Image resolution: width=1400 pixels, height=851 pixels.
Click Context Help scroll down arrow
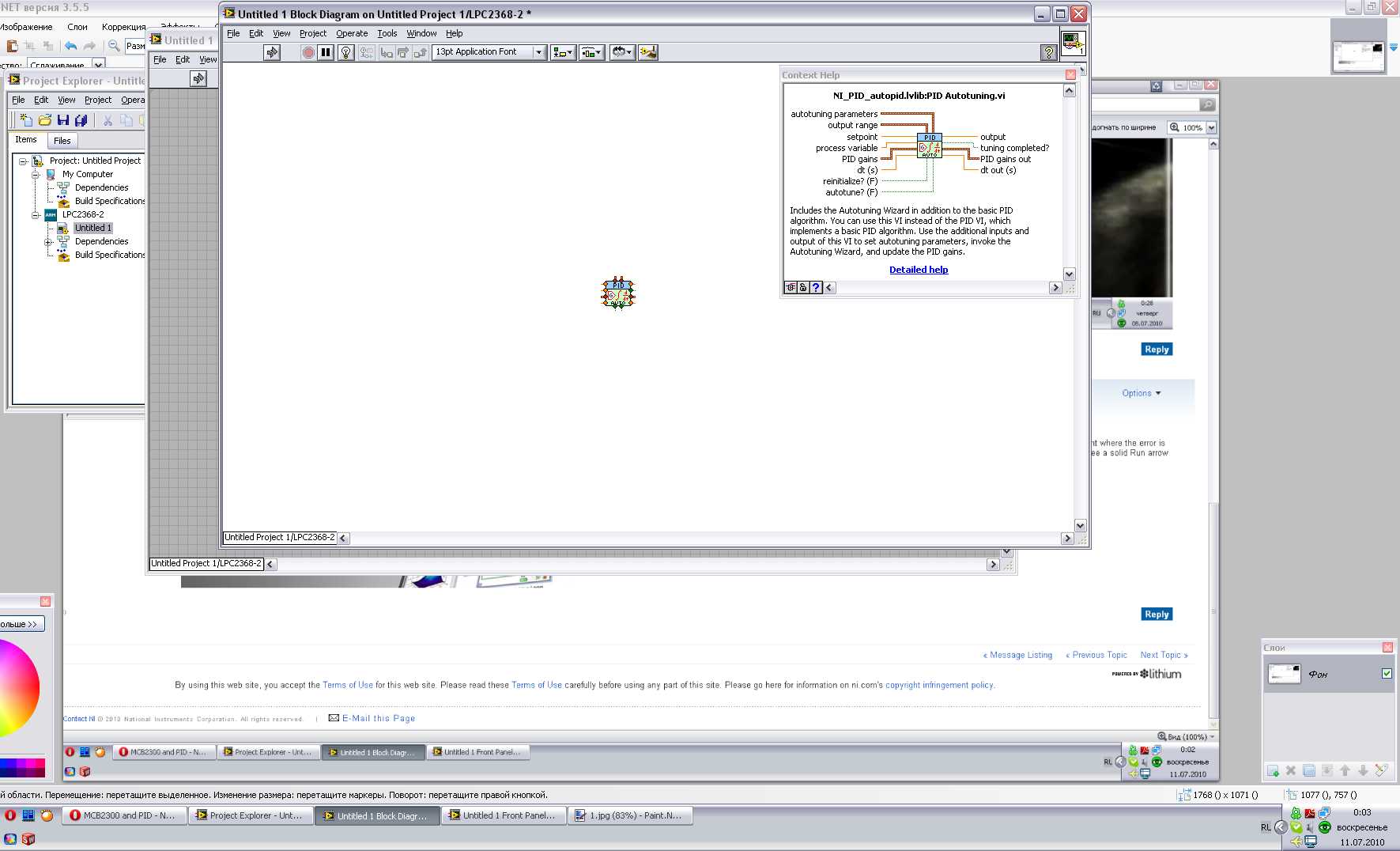point(1069,274)
